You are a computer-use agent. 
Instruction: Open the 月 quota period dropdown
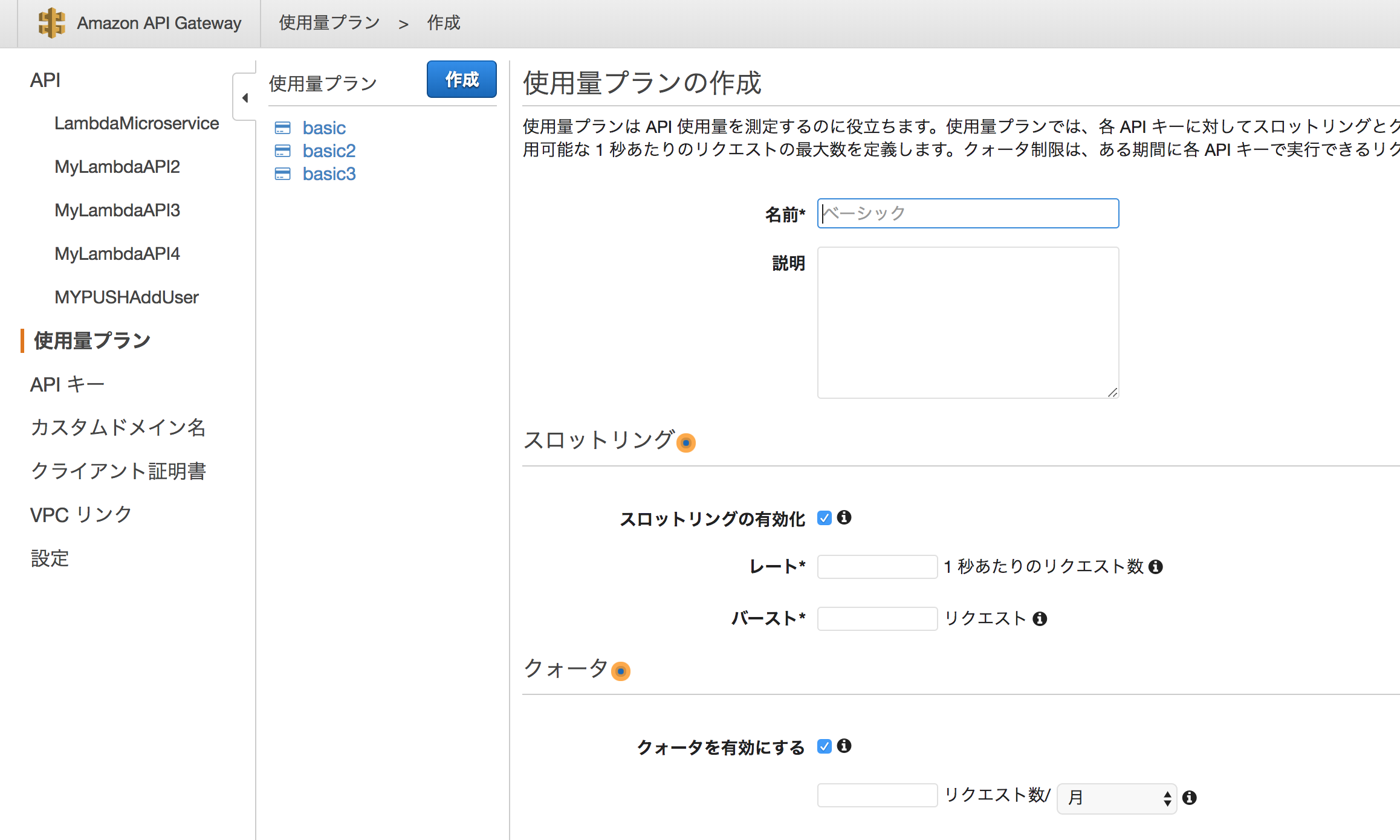pos(1117,798)
